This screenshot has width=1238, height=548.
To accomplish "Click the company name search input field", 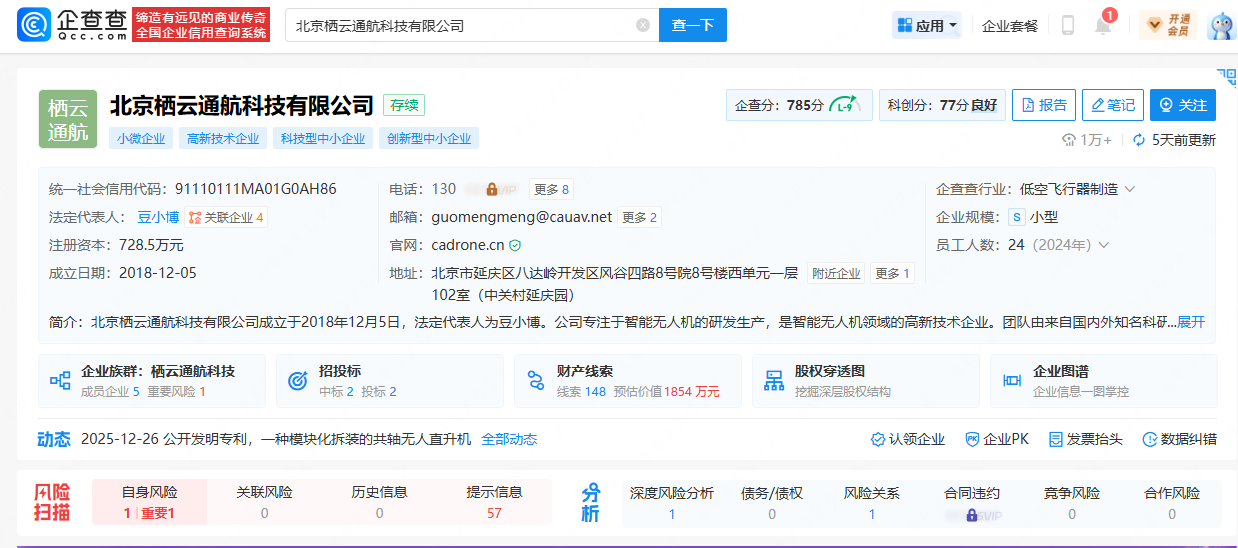I will pyautogui.click(x=460, y=26).
